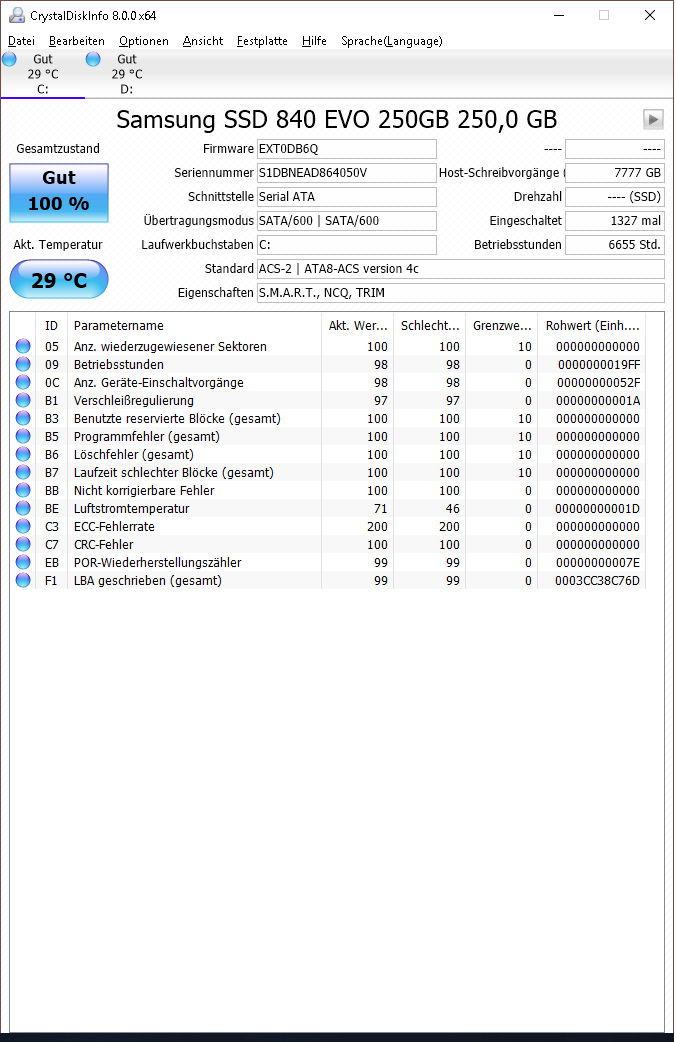The width and height of the screenshot is (676, 1042).
Task: Click status orb for attribute EB
Action: coord(23,562)
